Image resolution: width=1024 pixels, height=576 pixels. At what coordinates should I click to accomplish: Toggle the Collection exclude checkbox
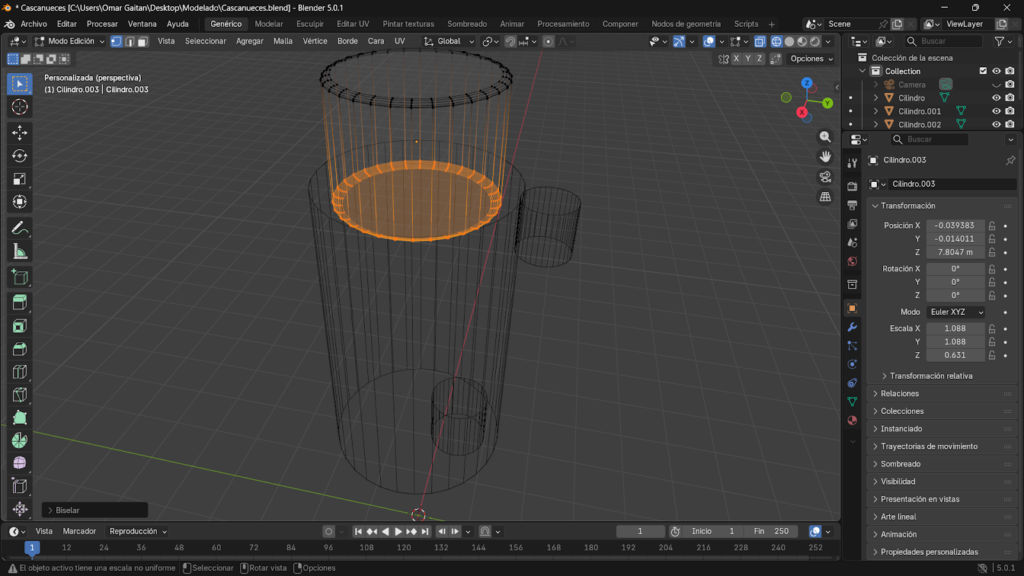[983, 71]
